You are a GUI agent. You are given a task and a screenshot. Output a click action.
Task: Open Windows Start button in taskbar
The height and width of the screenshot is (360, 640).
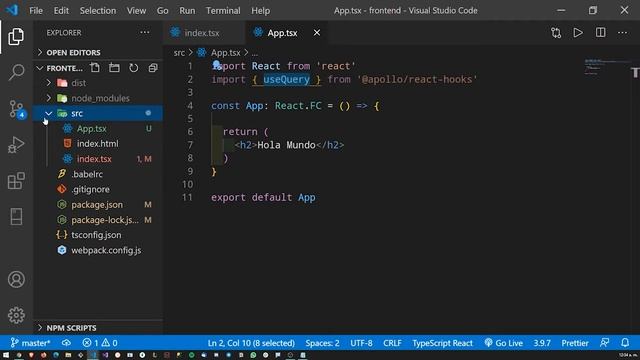pos(6,355)
